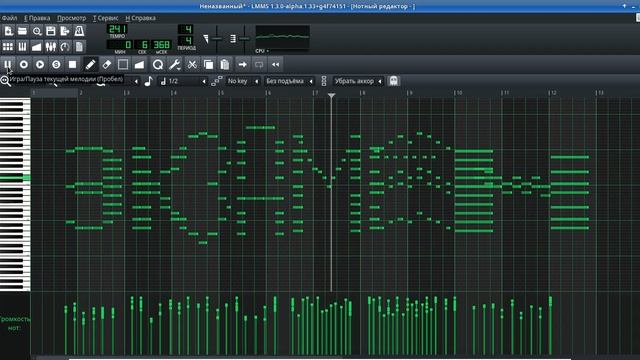The height and width of the screenshot is (360, 640).
Task: Pause playback with the Play/Pause button
Action: [8, 64]
